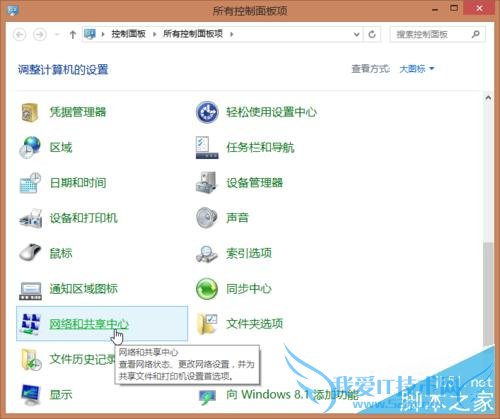This screenshot has width=500, height=419.
Task: Open 索引选项 link
Action: [x=249, y=253]
